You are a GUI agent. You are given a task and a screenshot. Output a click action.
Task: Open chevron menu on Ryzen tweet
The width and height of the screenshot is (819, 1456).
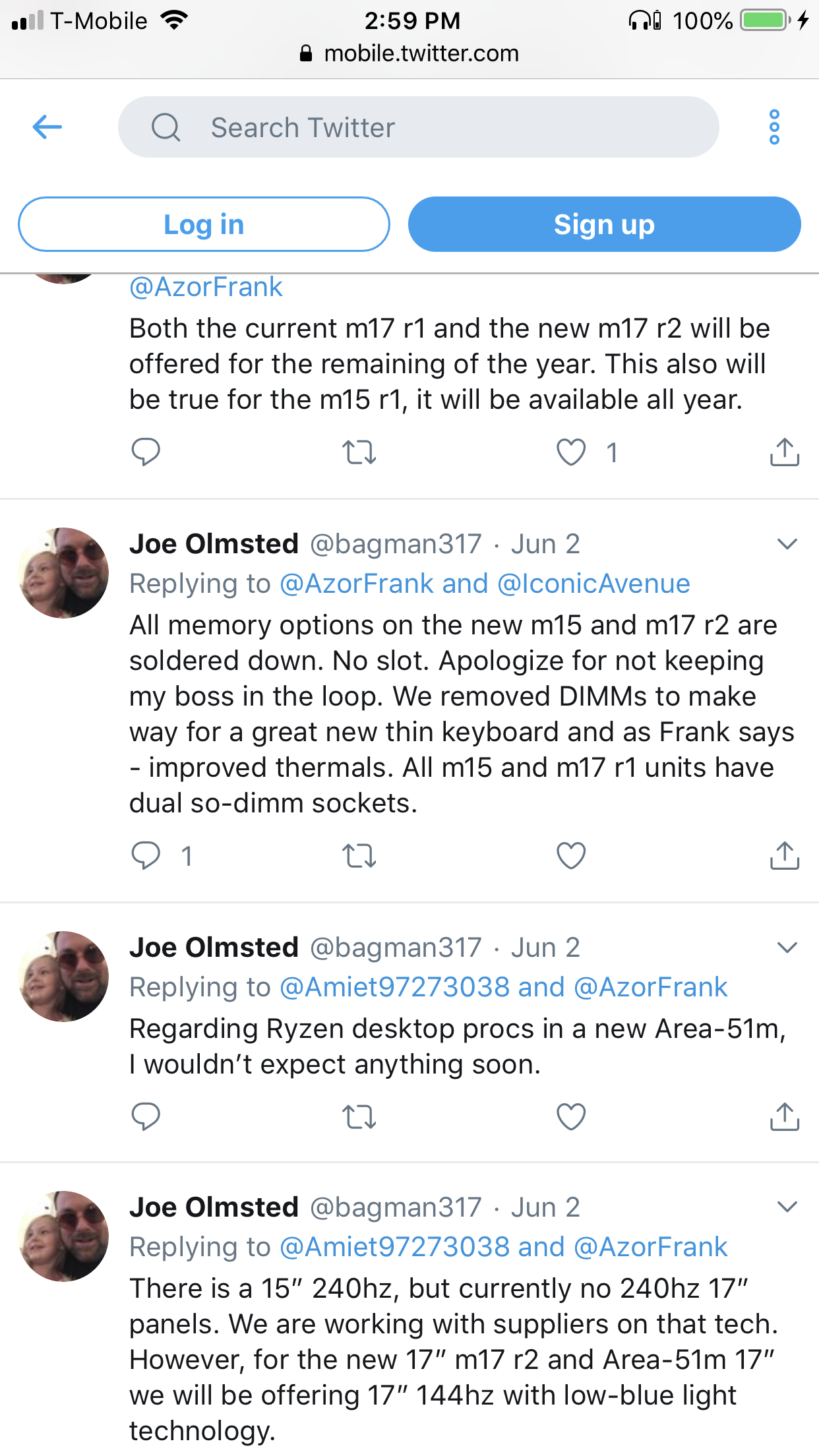pyautogui.click(x=787, y=948)
